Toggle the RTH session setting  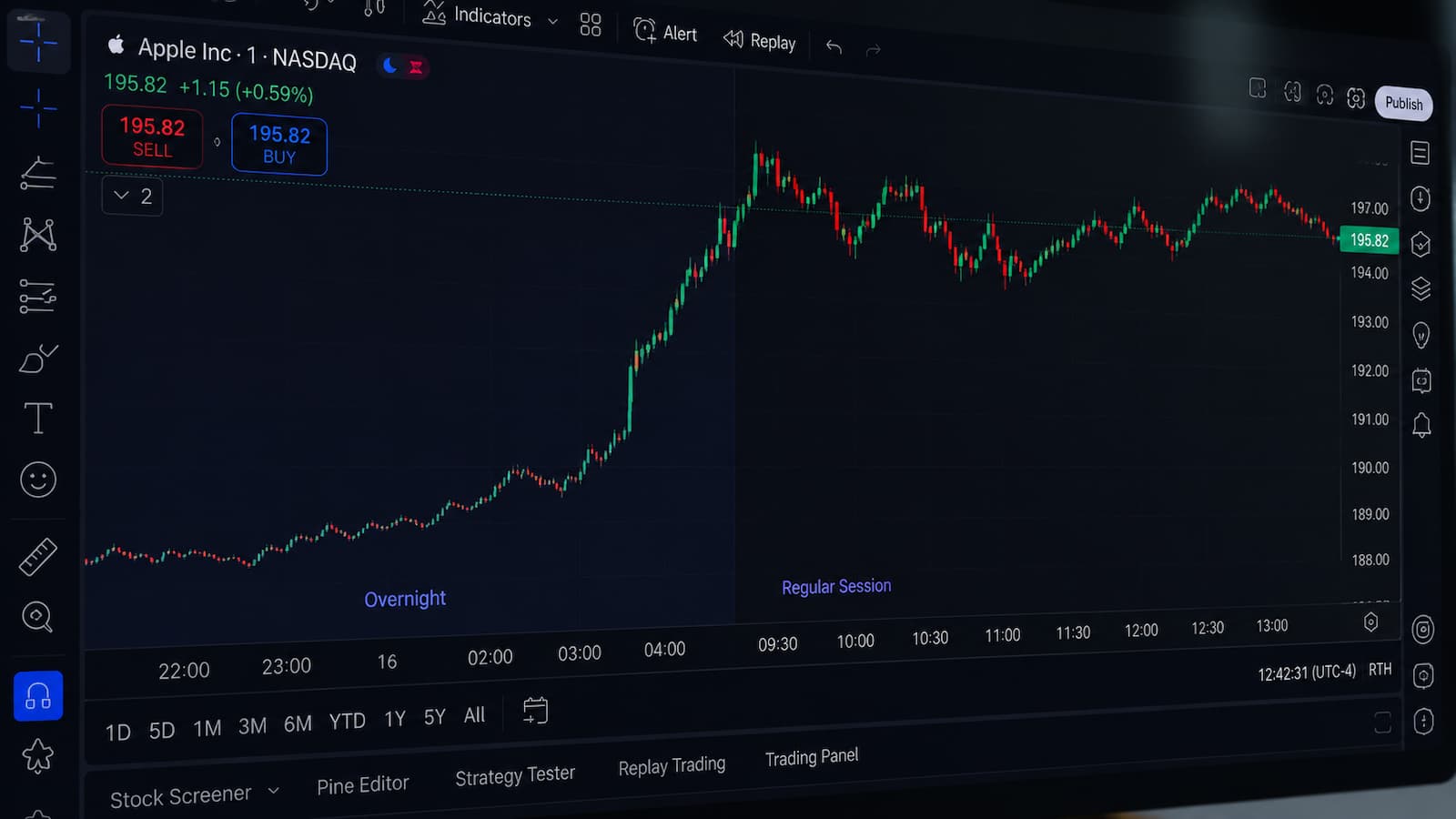[1380, 669]
